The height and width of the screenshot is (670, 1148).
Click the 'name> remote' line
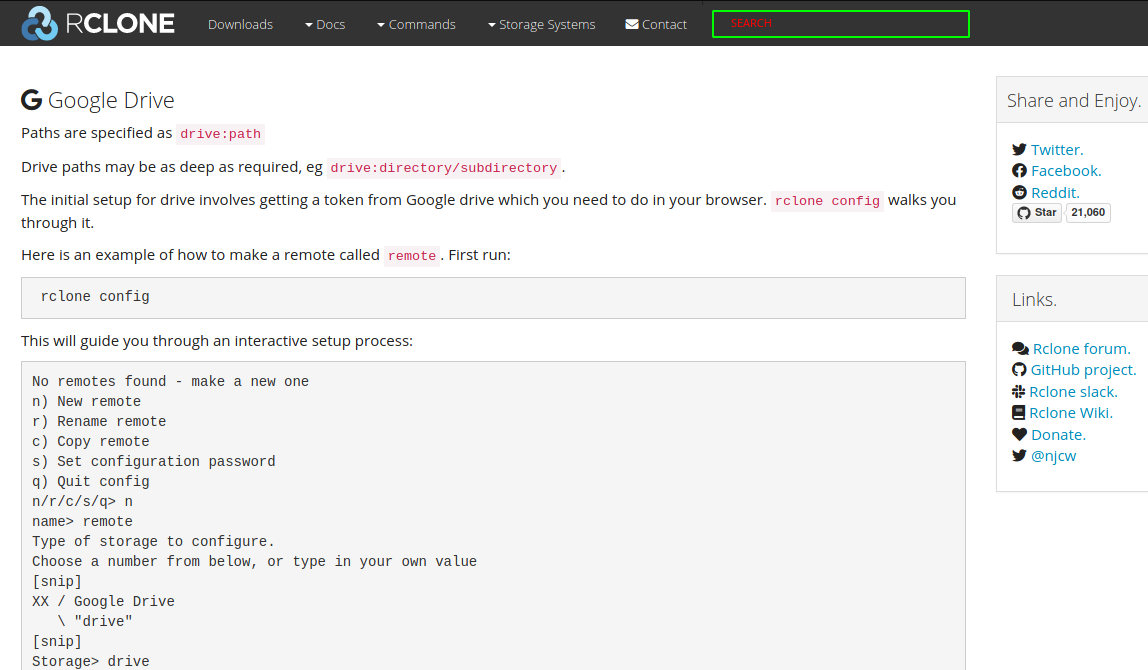[82, 521]
